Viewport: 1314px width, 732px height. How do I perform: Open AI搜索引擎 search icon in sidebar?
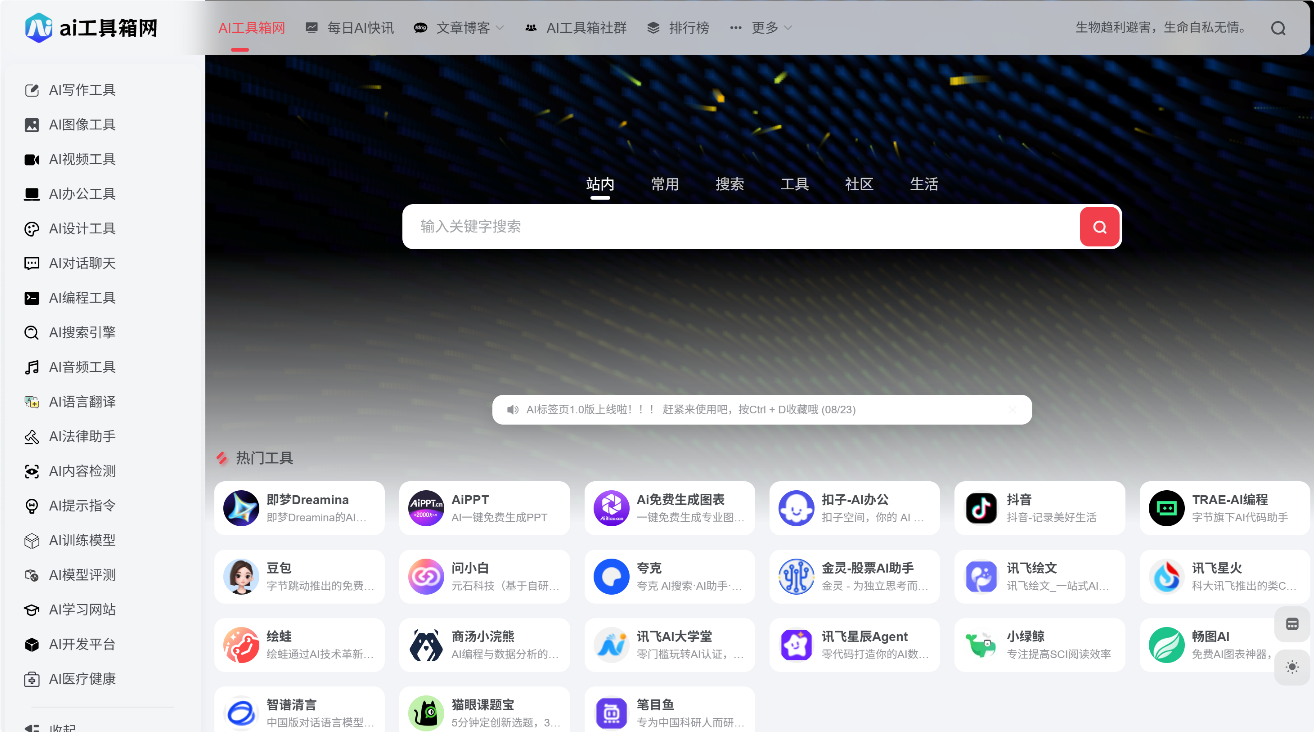click(x=31, y=333)
